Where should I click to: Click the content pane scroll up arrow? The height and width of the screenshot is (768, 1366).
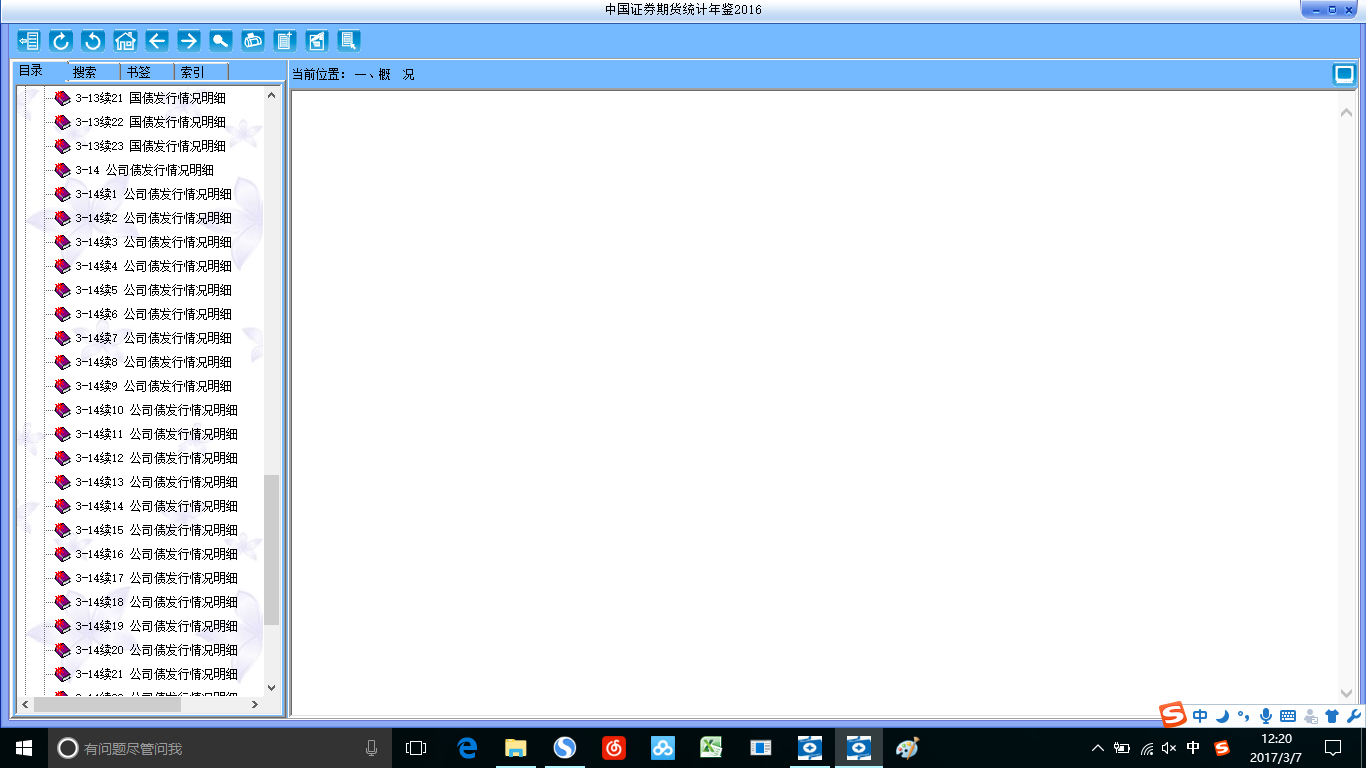[1346, 112]
